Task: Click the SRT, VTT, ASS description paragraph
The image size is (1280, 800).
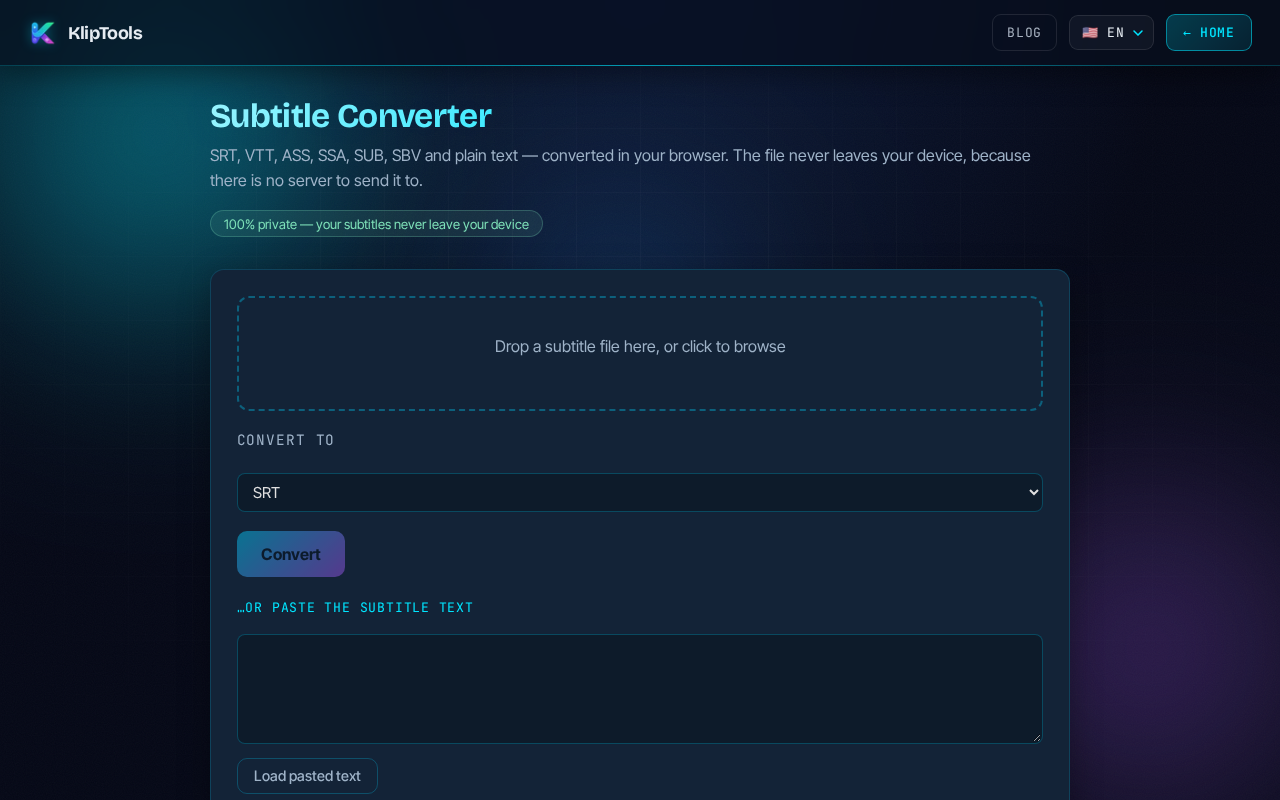Action: click(x=620, y=168)
